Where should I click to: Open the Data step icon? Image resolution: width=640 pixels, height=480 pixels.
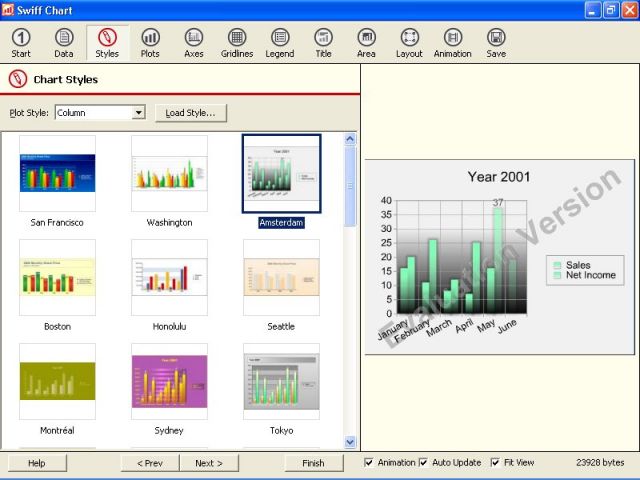64,42
